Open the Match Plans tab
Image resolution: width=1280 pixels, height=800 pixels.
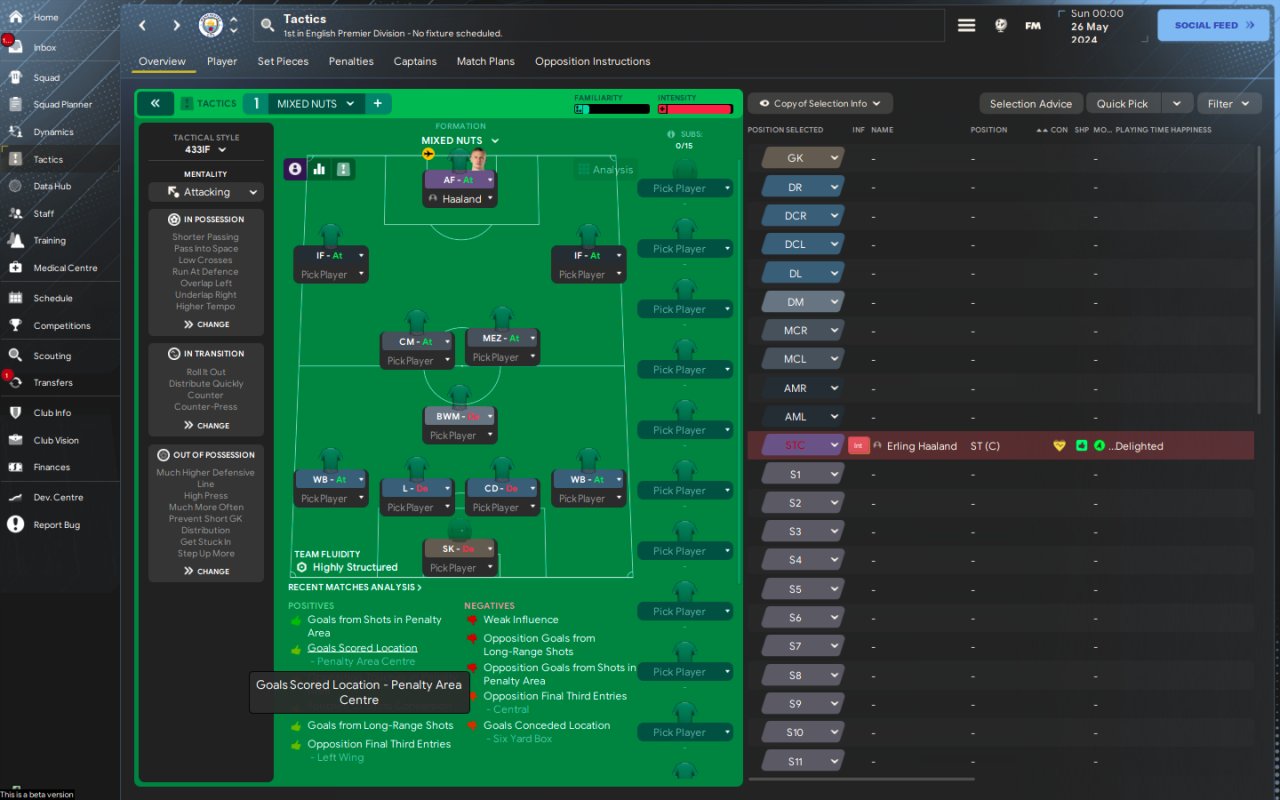click(486, 61)
